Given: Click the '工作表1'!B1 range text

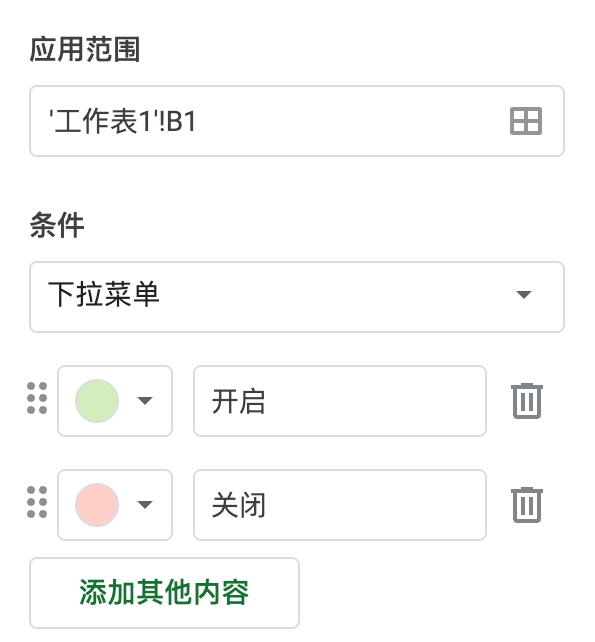Looking at the screenshot, I should pyautogui.click(x=122, y=121).
